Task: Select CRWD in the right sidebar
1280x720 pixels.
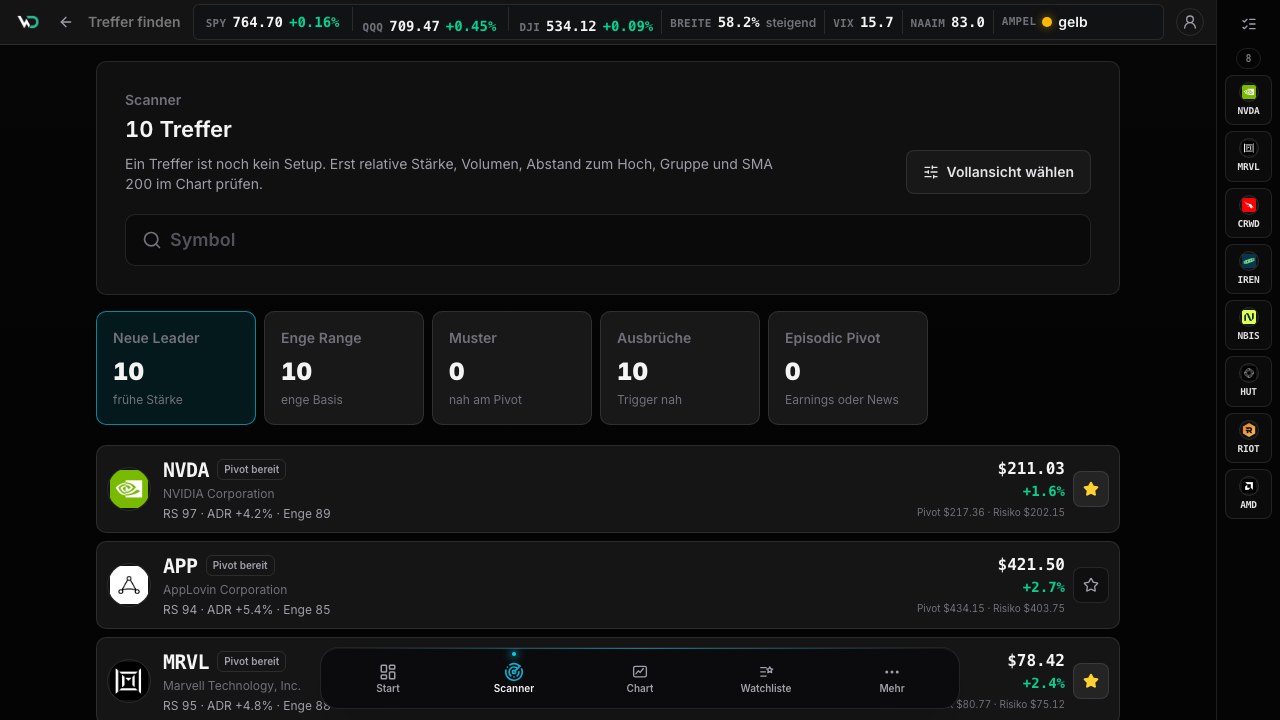Action: pos(1248,213)
